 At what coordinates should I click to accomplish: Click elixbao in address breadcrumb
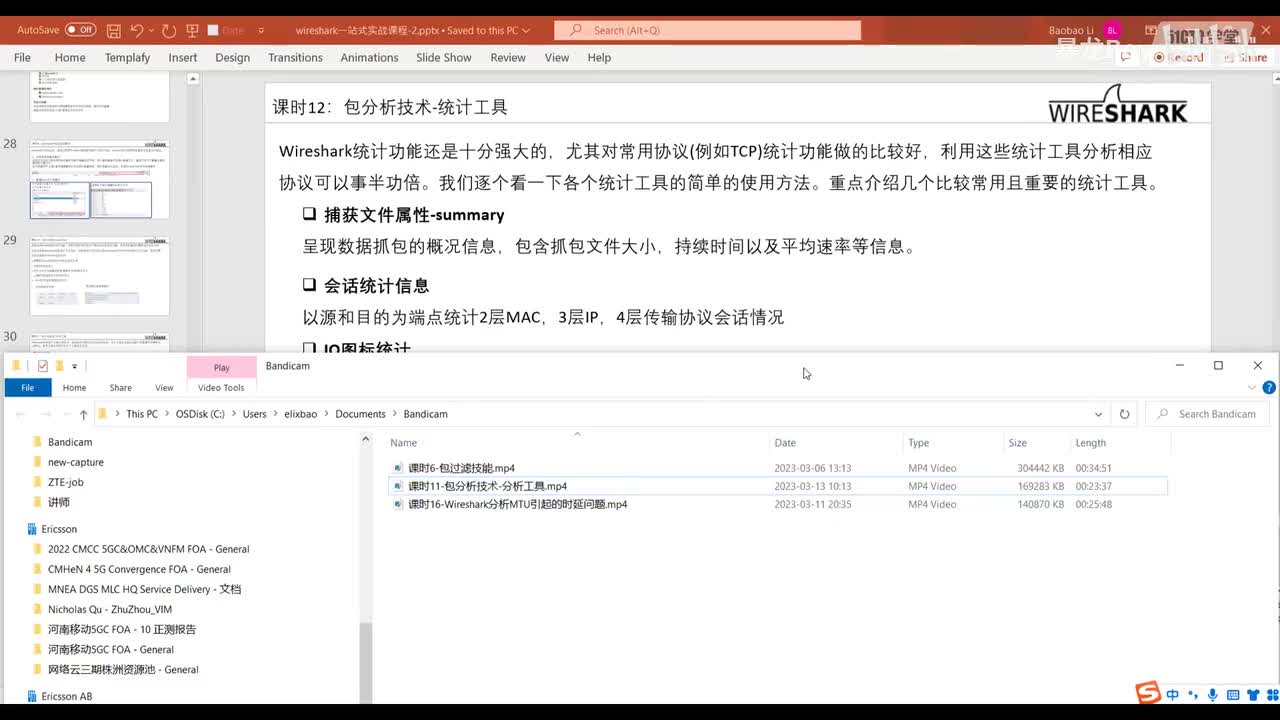pyautogui.click(x=301, y=414)
